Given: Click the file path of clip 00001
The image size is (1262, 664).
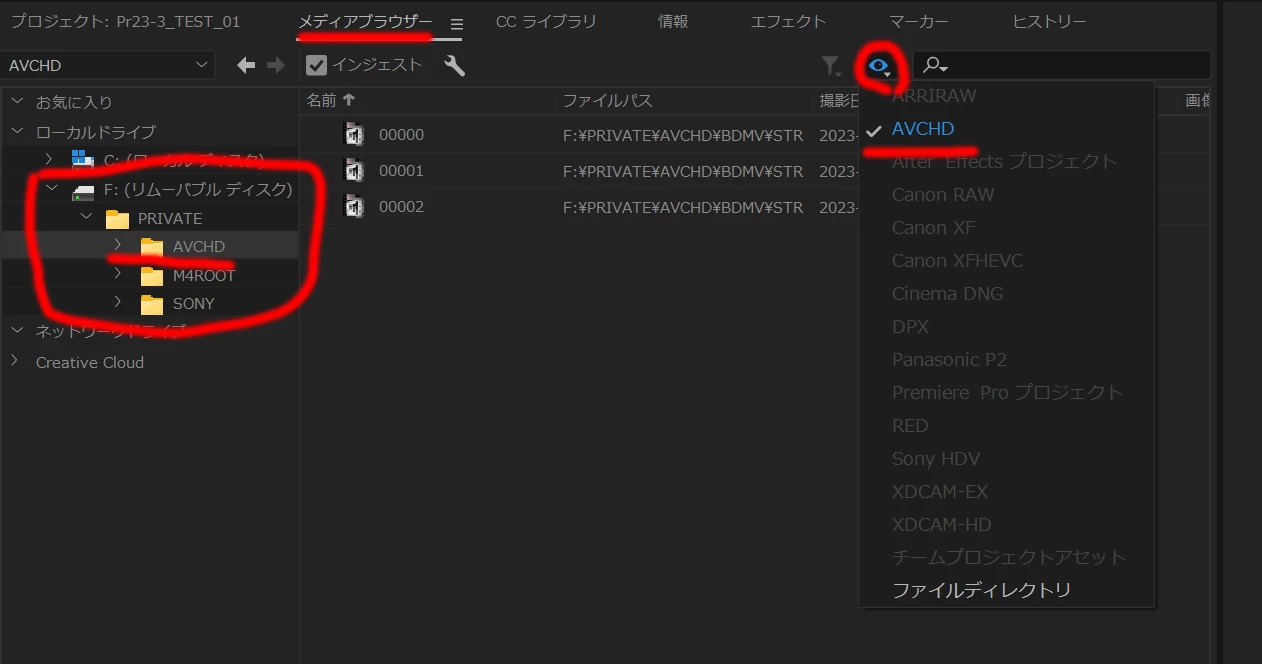Looking at the screenshot, I should point(683,171).
